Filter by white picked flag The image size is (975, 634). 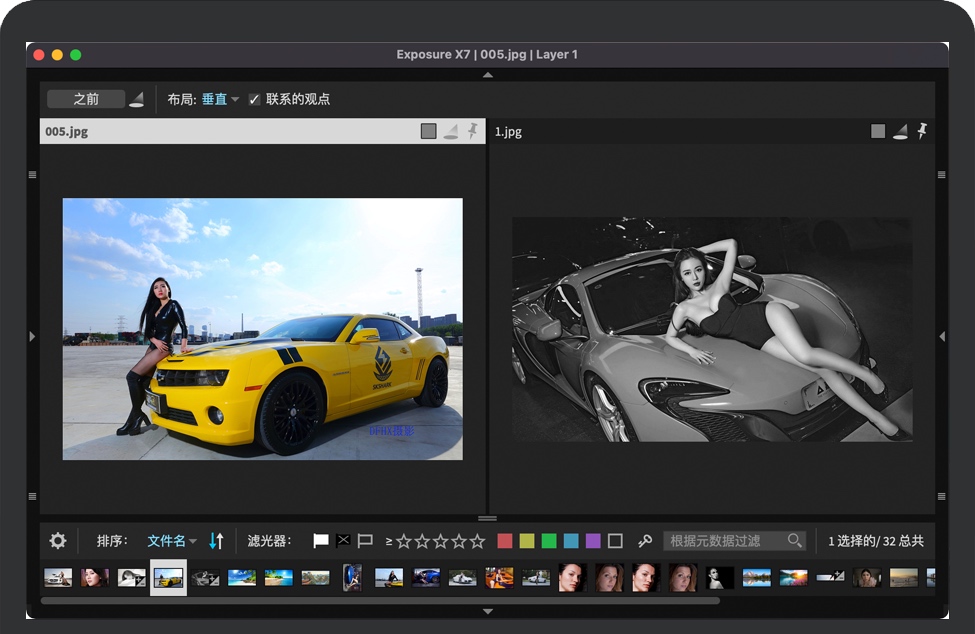click(320, 541)
